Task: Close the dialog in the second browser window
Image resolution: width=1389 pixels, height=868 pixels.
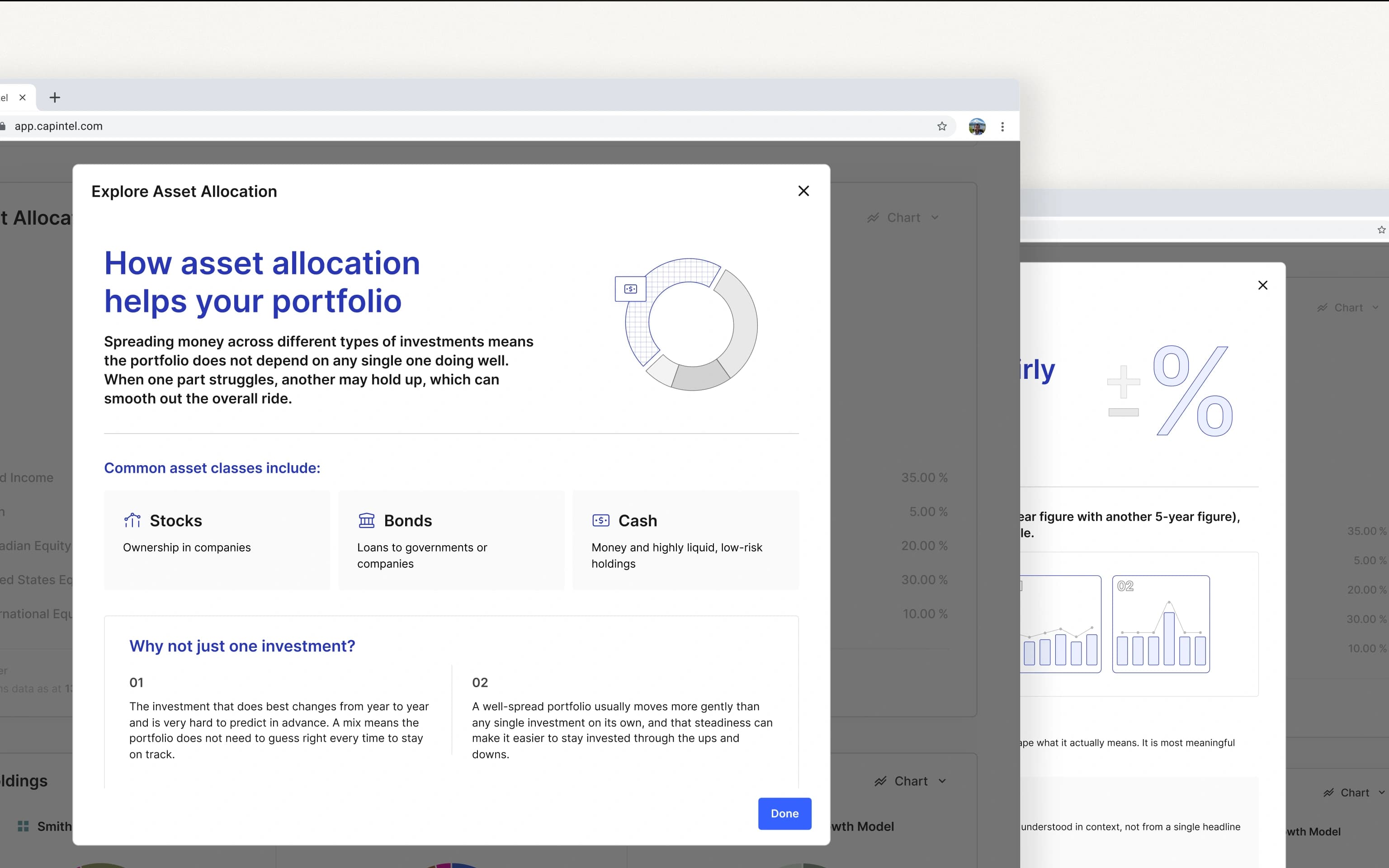Action: 1263,285
